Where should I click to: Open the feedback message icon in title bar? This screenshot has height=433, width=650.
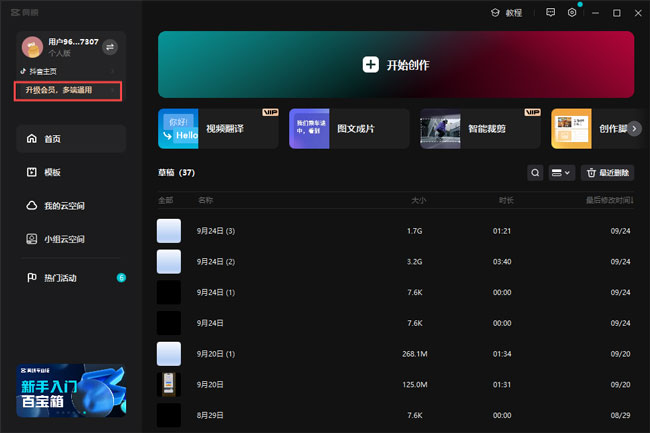click(550, 13)
